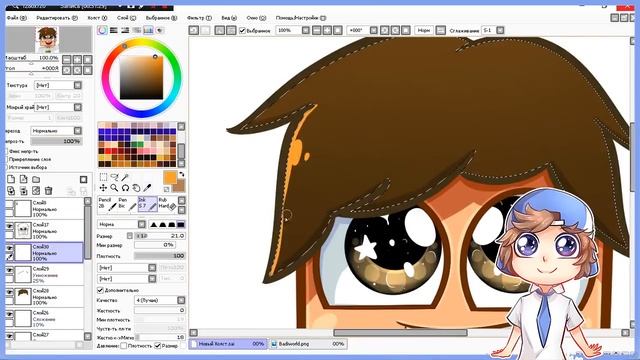Viewport: 640px width, 360px height.
Task: Open the Текстура dropdown
Action: [x=58, y=85]
